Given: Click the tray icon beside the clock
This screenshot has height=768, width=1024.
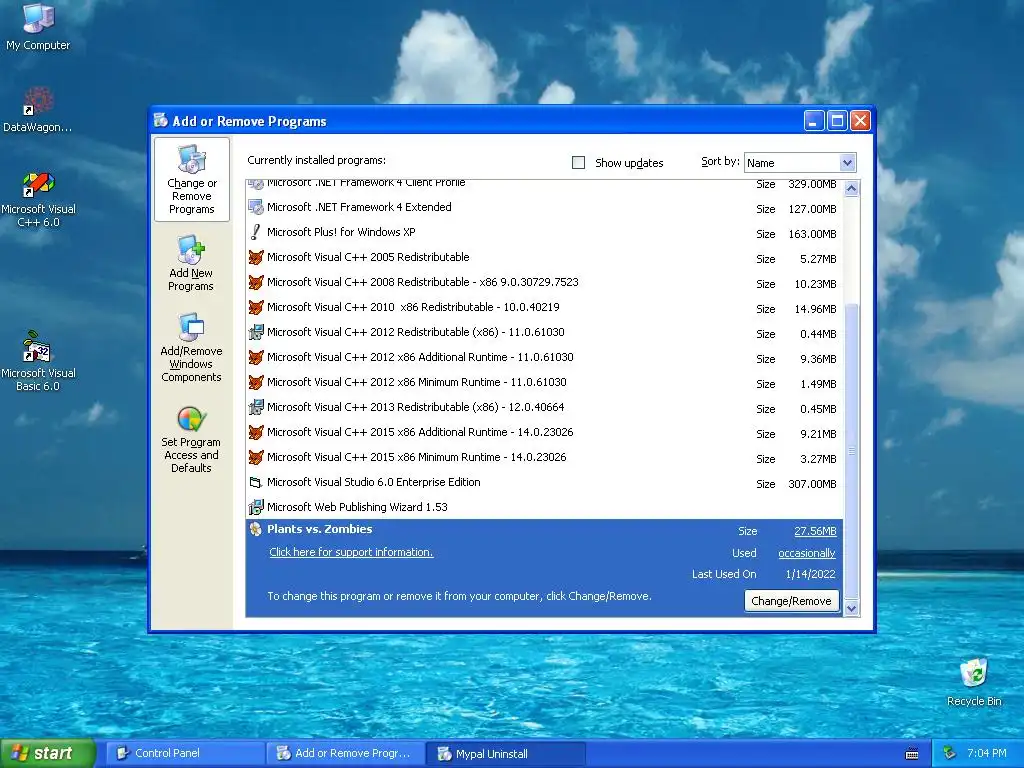Looking at the screenshot, I should point(949,754).
